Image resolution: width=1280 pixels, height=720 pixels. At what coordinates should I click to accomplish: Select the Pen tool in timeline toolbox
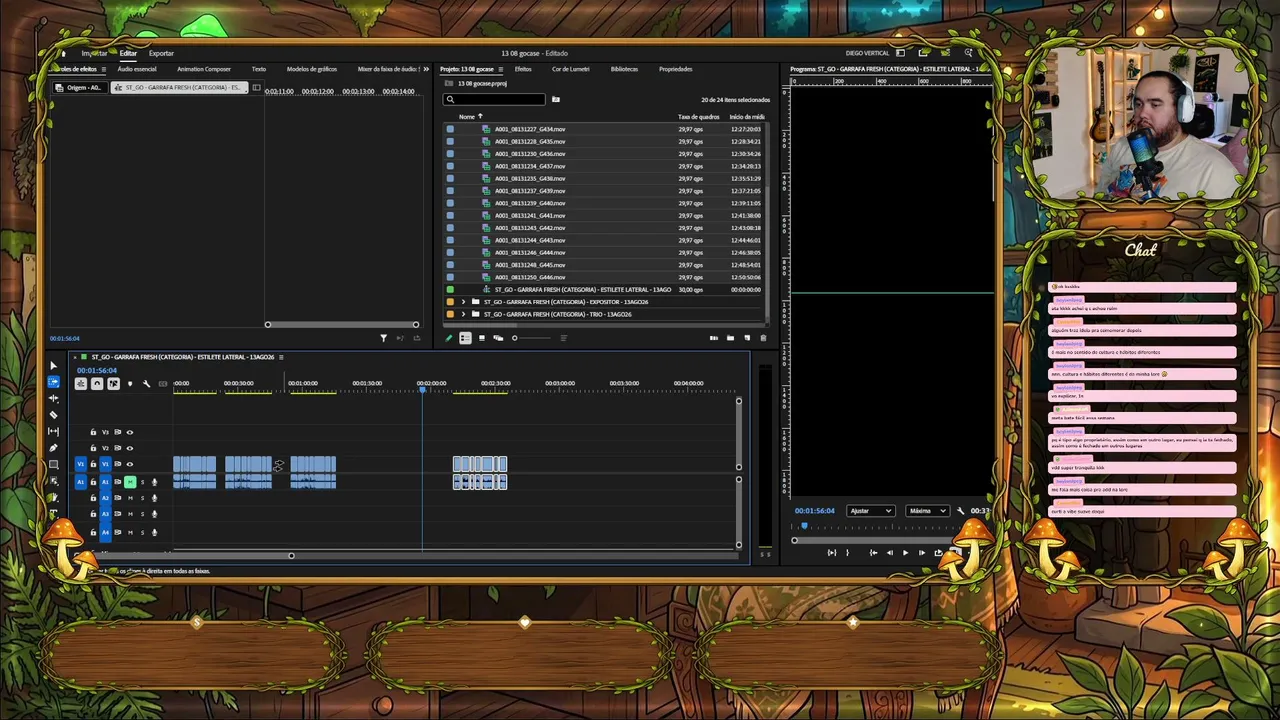click(53, 447)
